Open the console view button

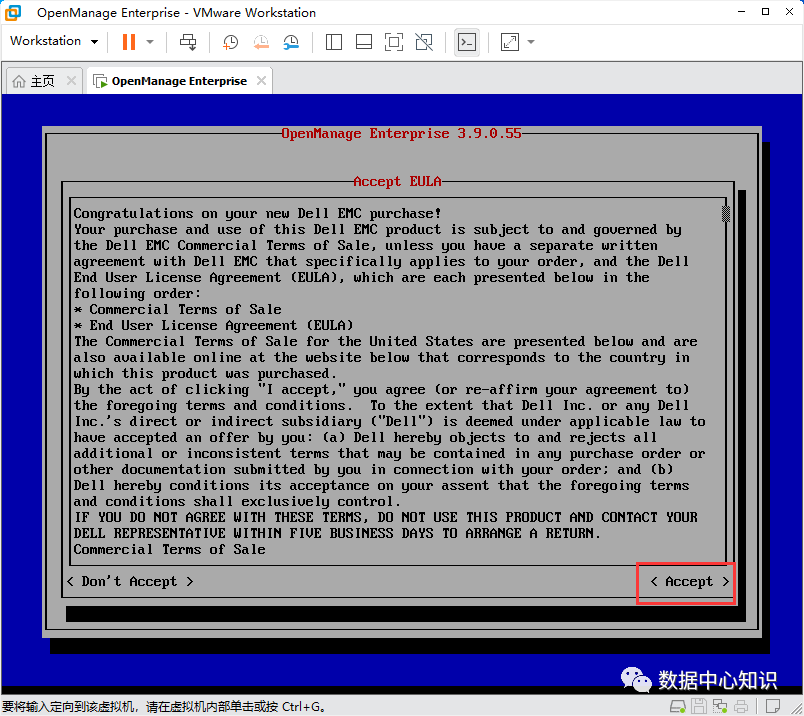click(467, 42)
